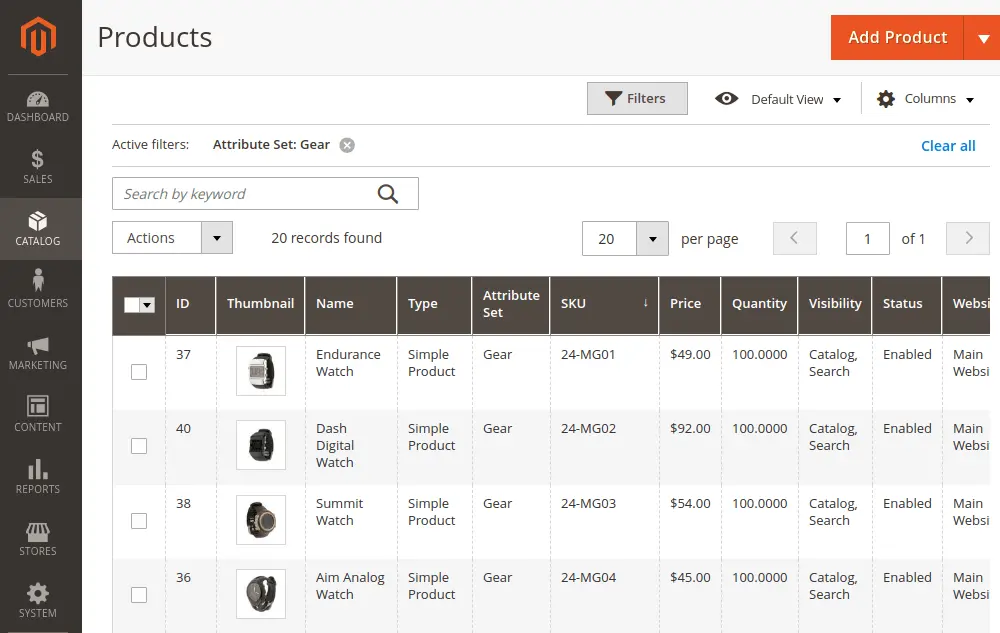The height and width of the screenshot is (633, 1000).
Task: Check the Endurance Watch row checkbox
Action: 138,371
